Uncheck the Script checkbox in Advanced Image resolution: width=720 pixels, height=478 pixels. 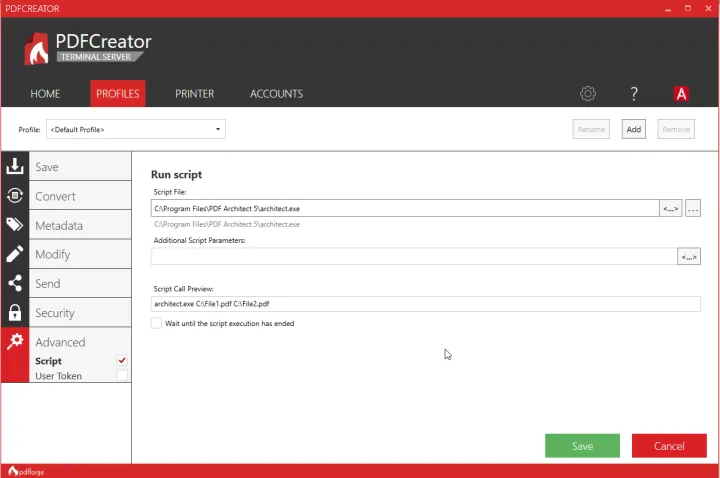(122, 361)
